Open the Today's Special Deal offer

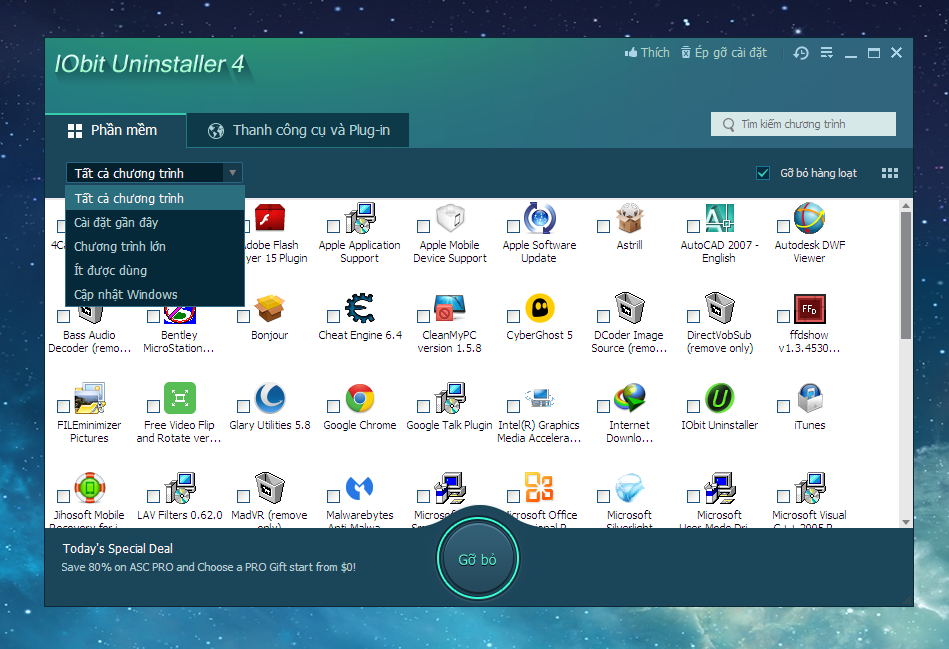[117, 549]
